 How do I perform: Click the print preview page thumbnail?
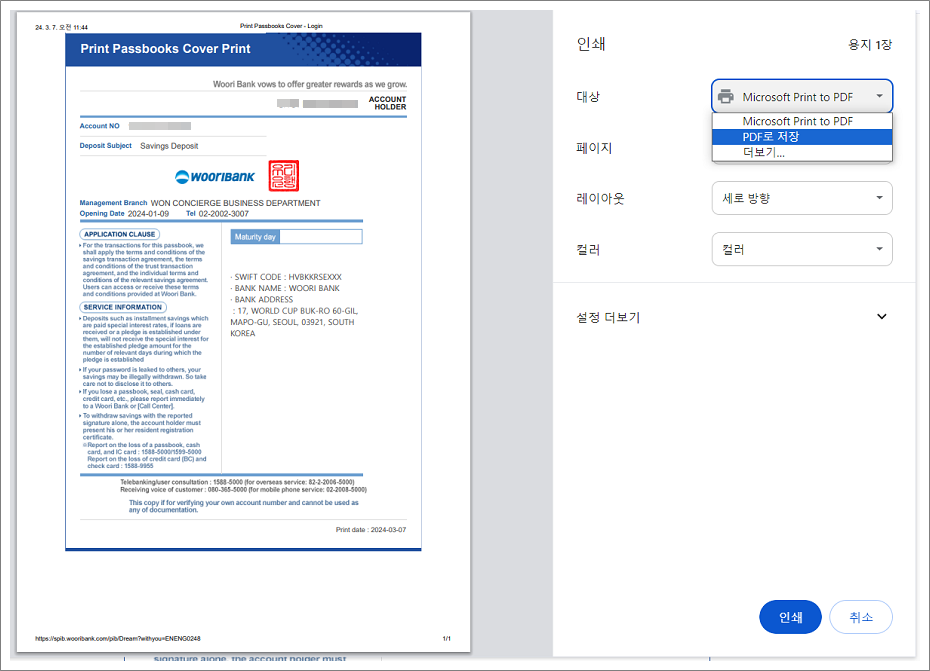tap(243, 332)
